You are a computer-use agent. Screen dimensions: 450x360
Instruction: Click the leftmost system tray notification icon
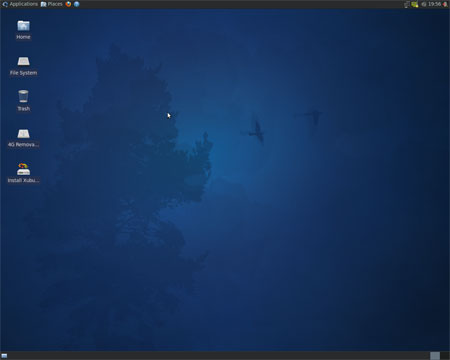point(407,4)
